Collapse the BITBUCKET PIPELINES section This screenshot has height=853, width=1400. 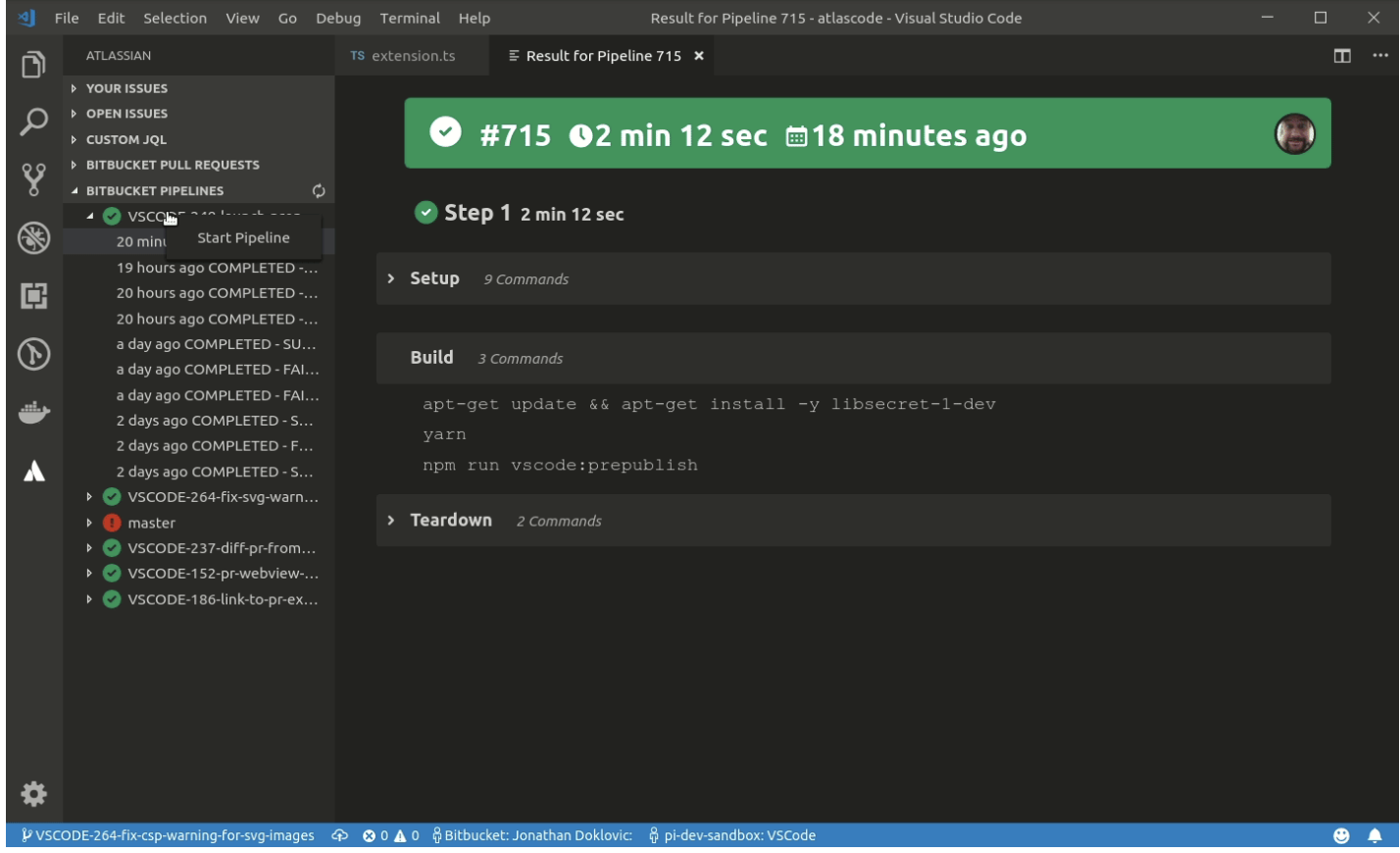click(x=199, y=191)
